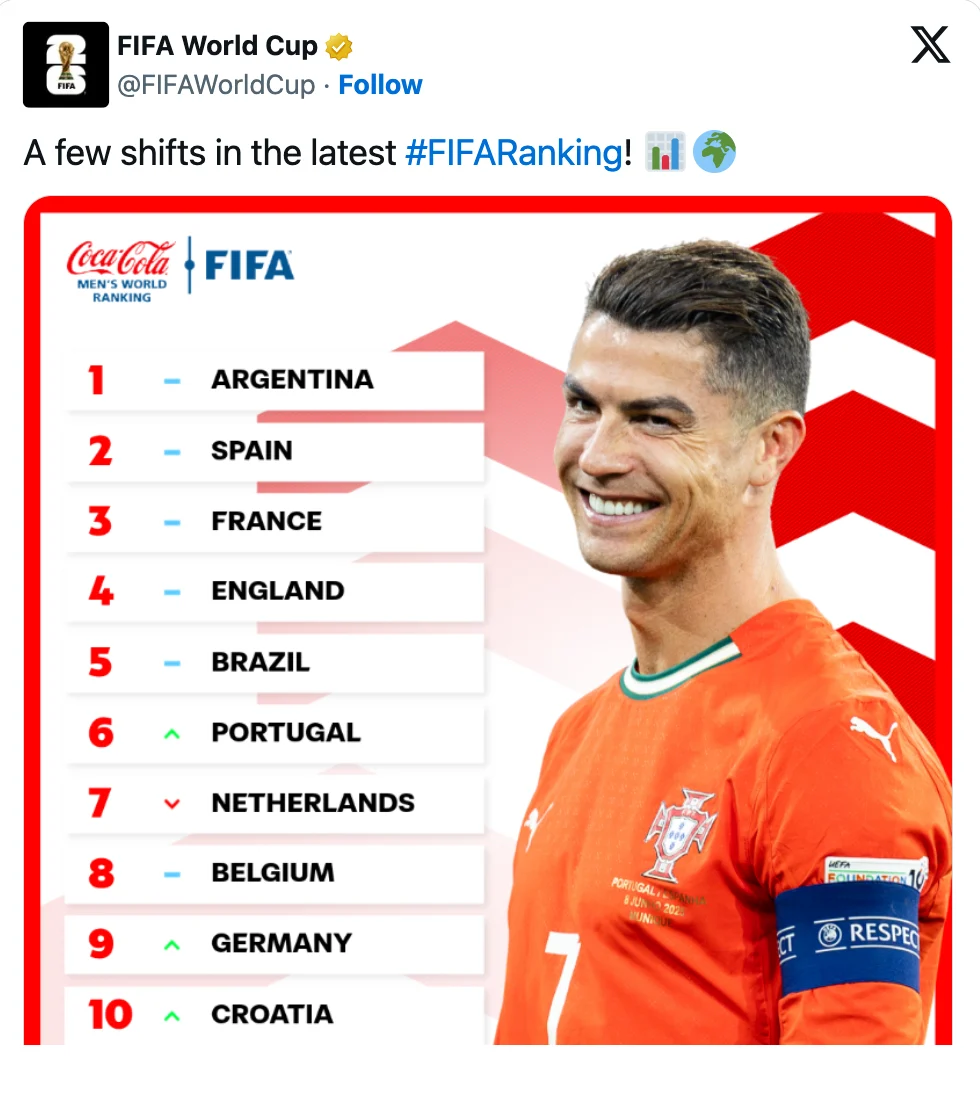This screenshot has height=1108, width=980.
Task: Click the green up arrow beside Germany
Action: click(172, 945)
